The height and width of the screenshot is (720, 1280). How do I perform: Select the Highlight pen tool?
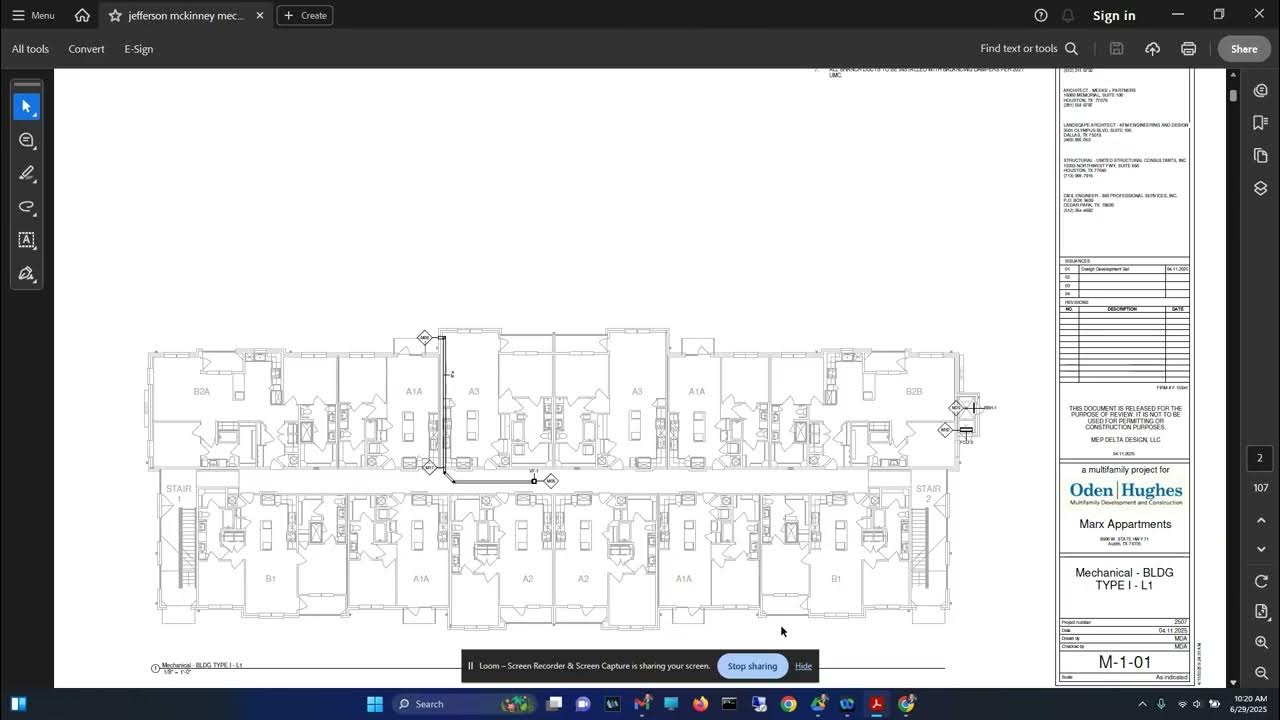27,173
